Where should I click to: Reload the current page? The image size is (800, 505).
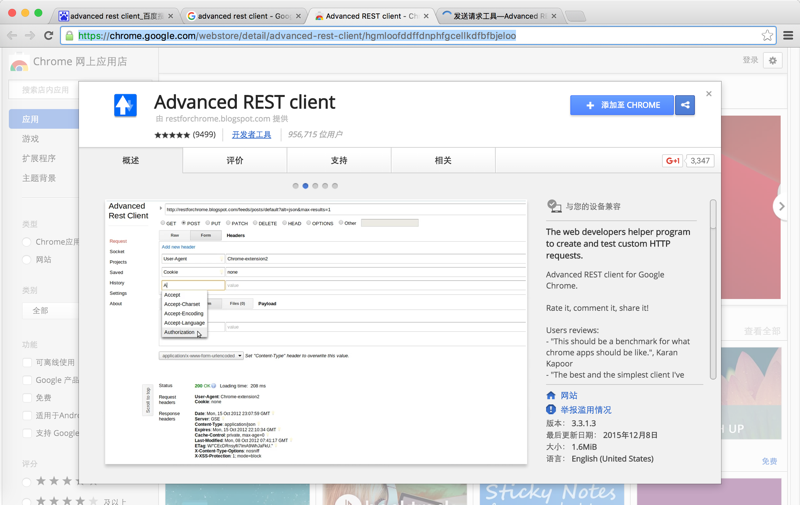tap(48, 35)
